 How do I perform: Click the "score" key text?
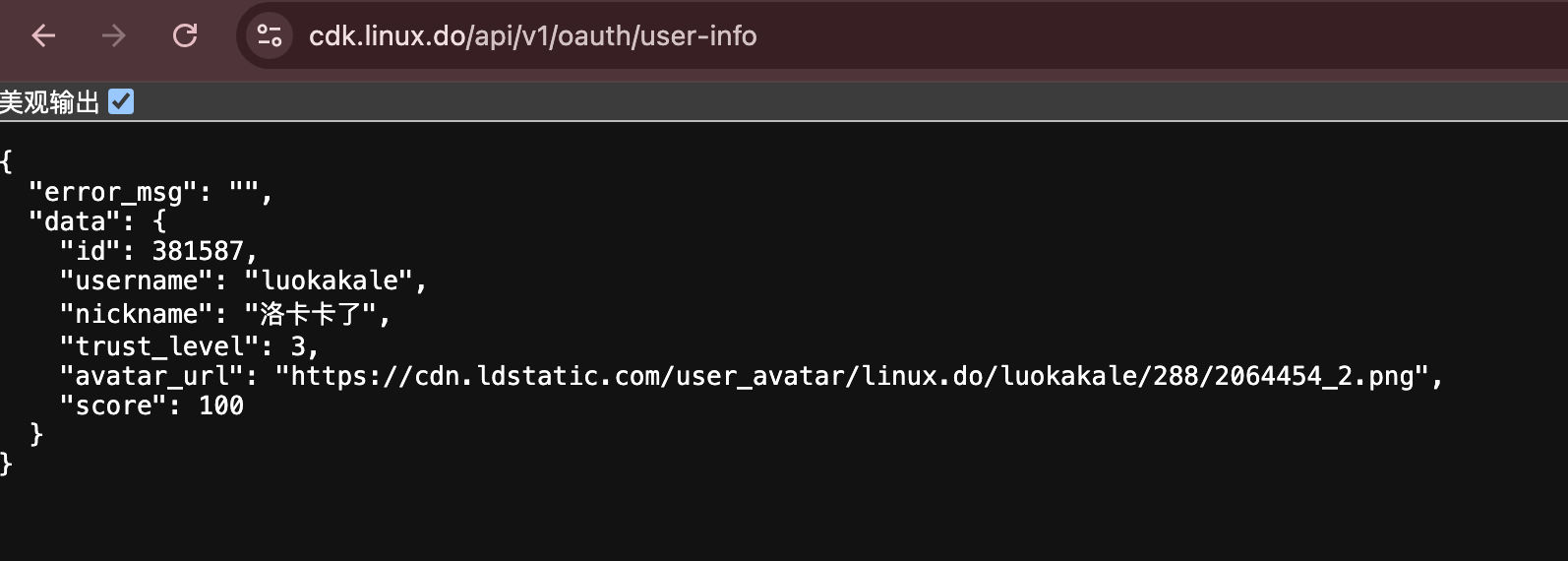pos(113,405)
